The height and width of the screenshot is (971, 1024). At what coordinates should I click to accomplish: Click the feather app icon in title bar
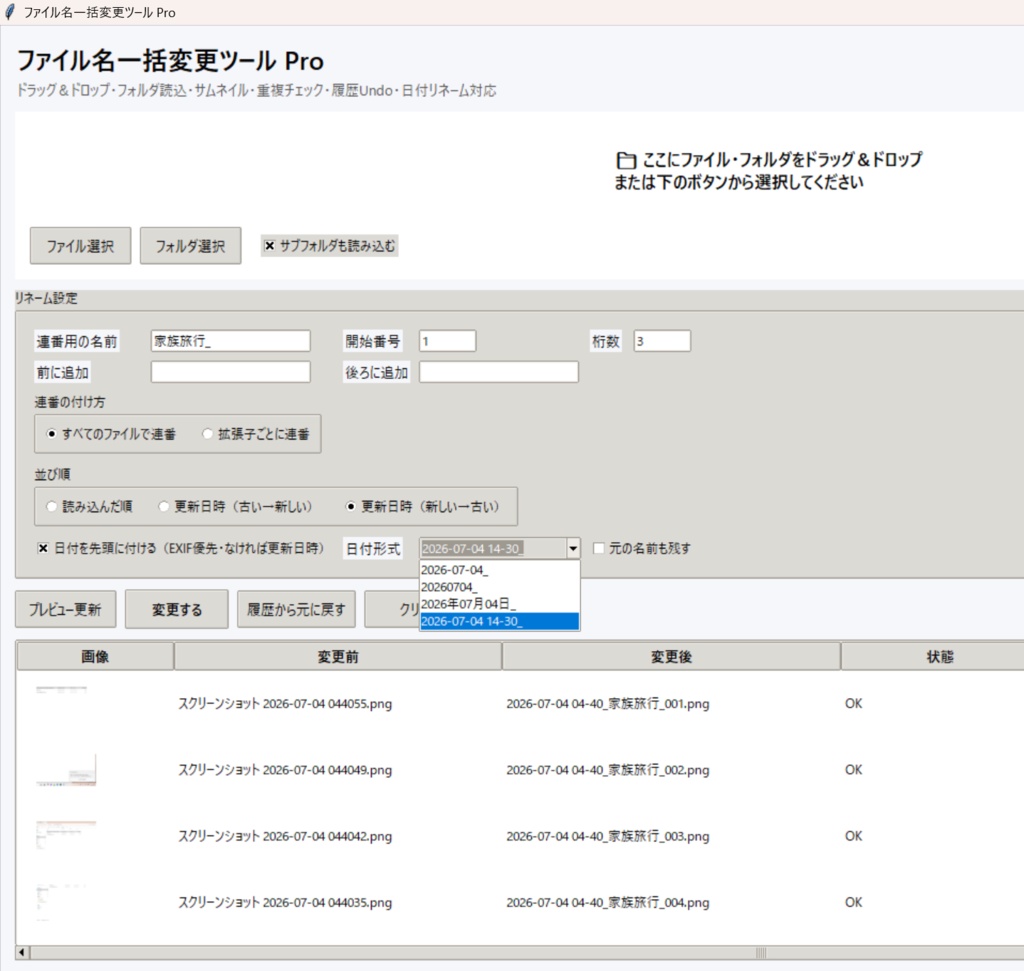9,12
